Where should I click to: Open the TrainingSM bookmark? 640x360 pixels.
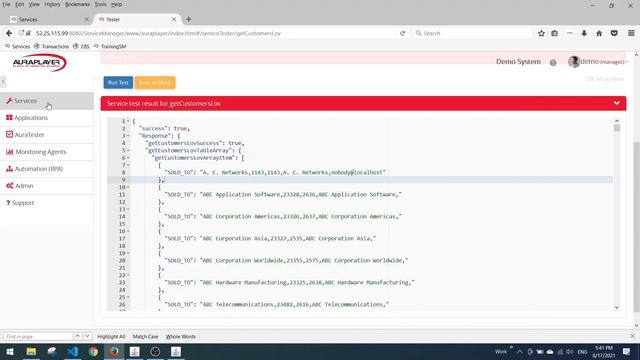coord(110,47)
